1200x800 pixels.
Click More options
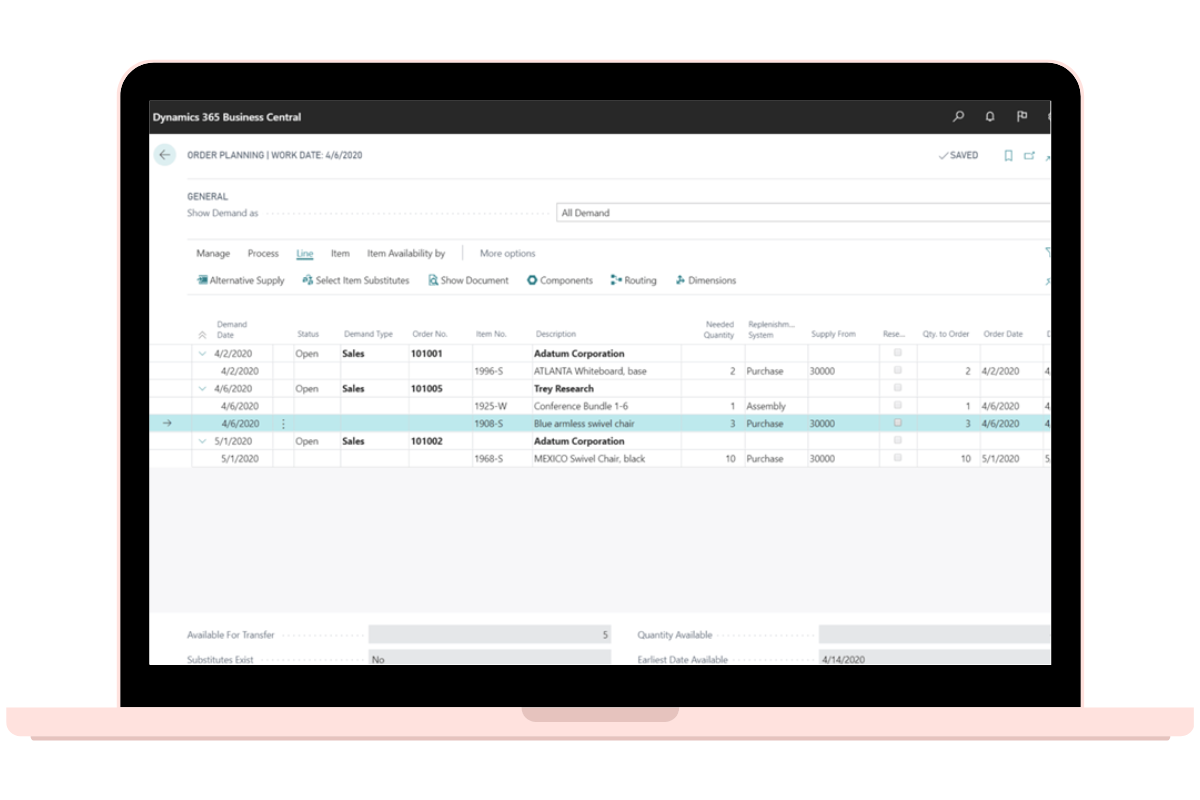pos(508,254)
